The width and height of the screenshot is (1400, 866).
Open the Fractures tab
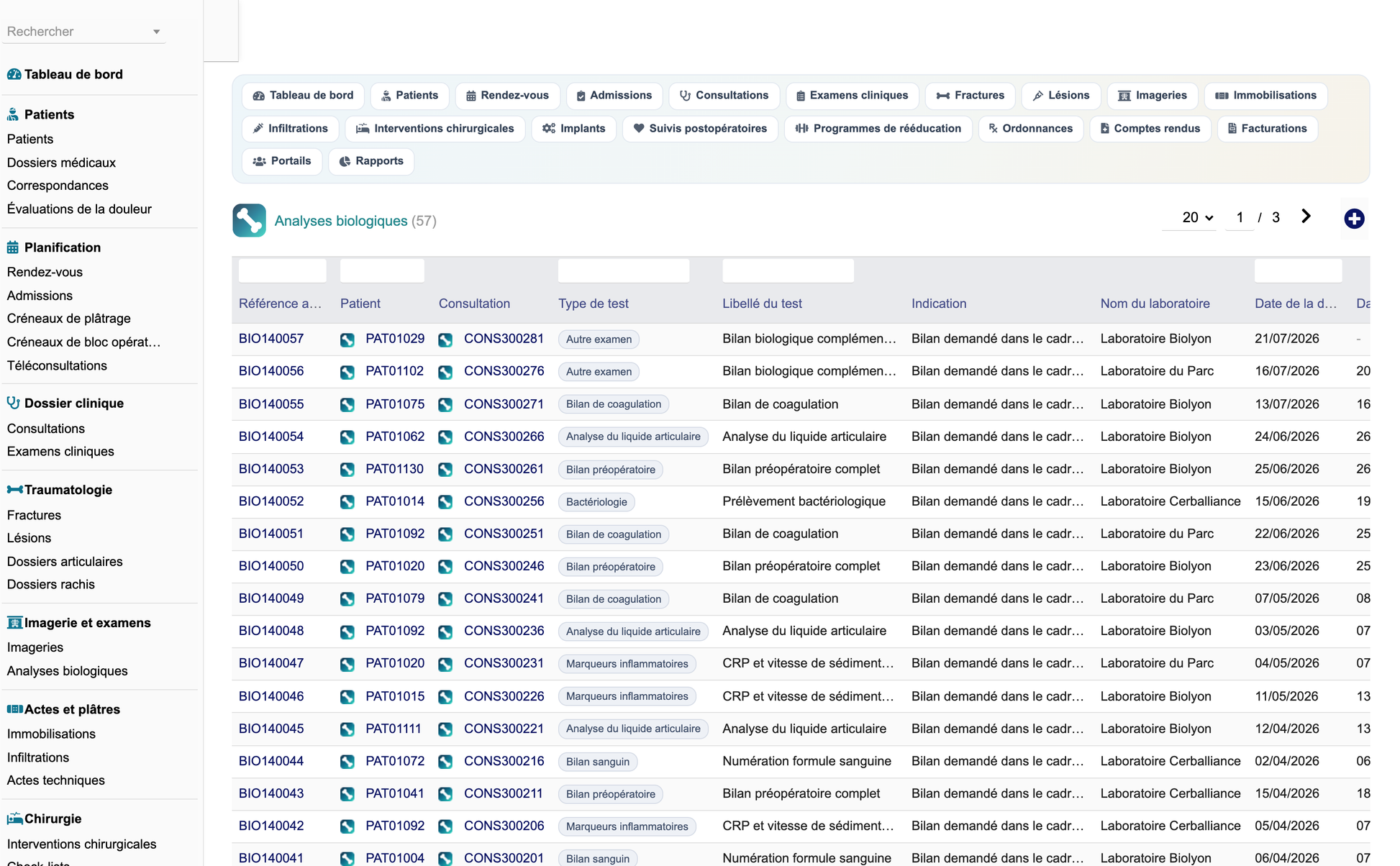(970, 96)
